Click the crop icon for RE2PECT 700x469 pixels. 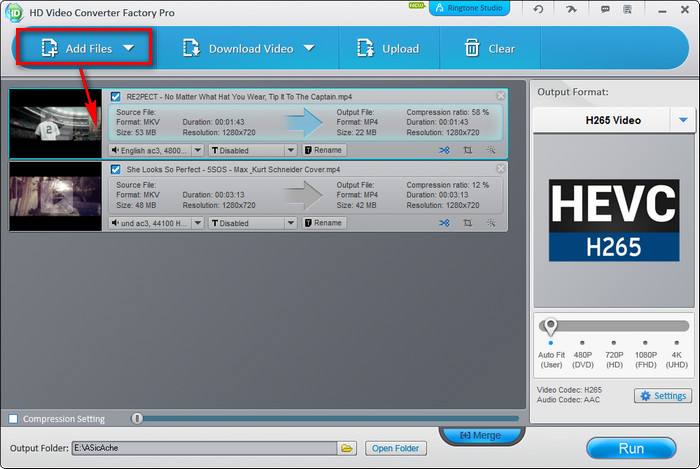tap(467, 150)
